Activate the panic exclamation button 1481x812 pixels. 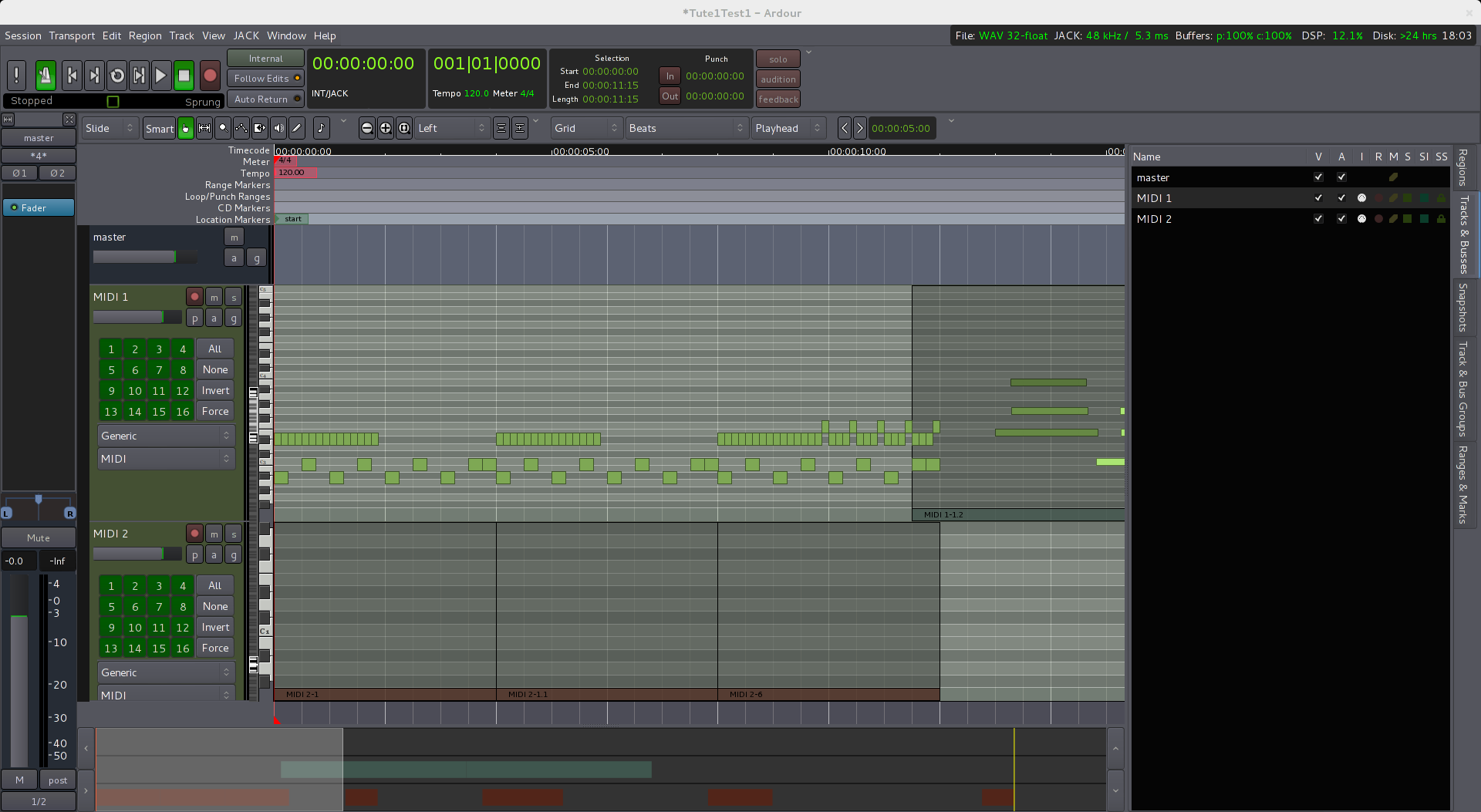16,76
